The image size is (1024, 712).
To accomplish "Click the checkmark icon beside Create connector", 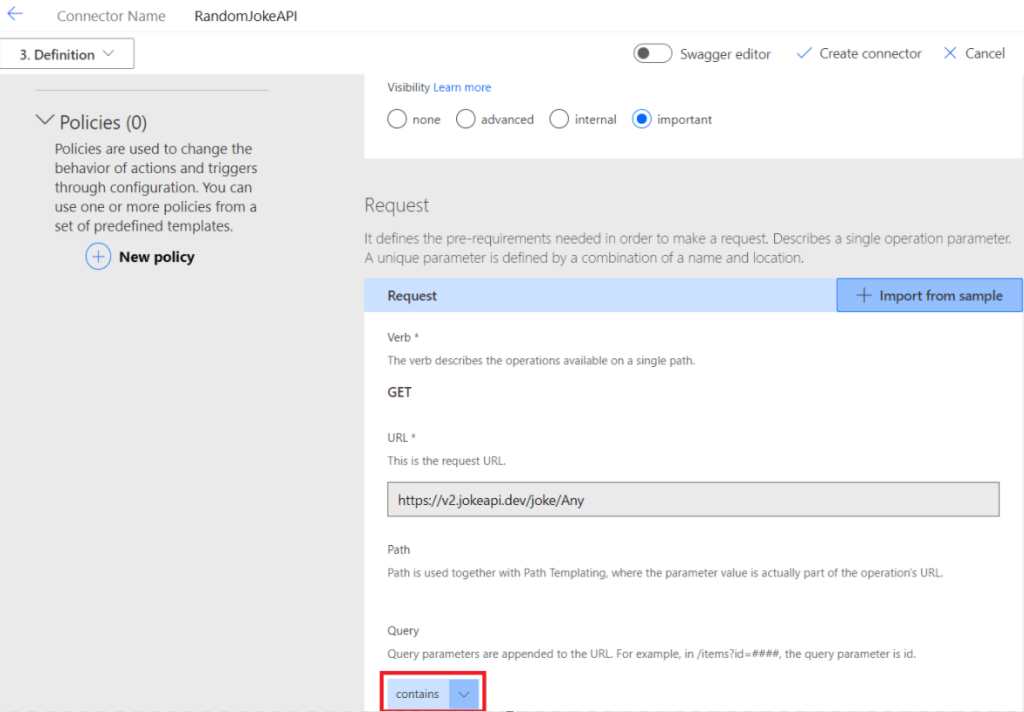I will pyautogui.click(x=804, y=54).
